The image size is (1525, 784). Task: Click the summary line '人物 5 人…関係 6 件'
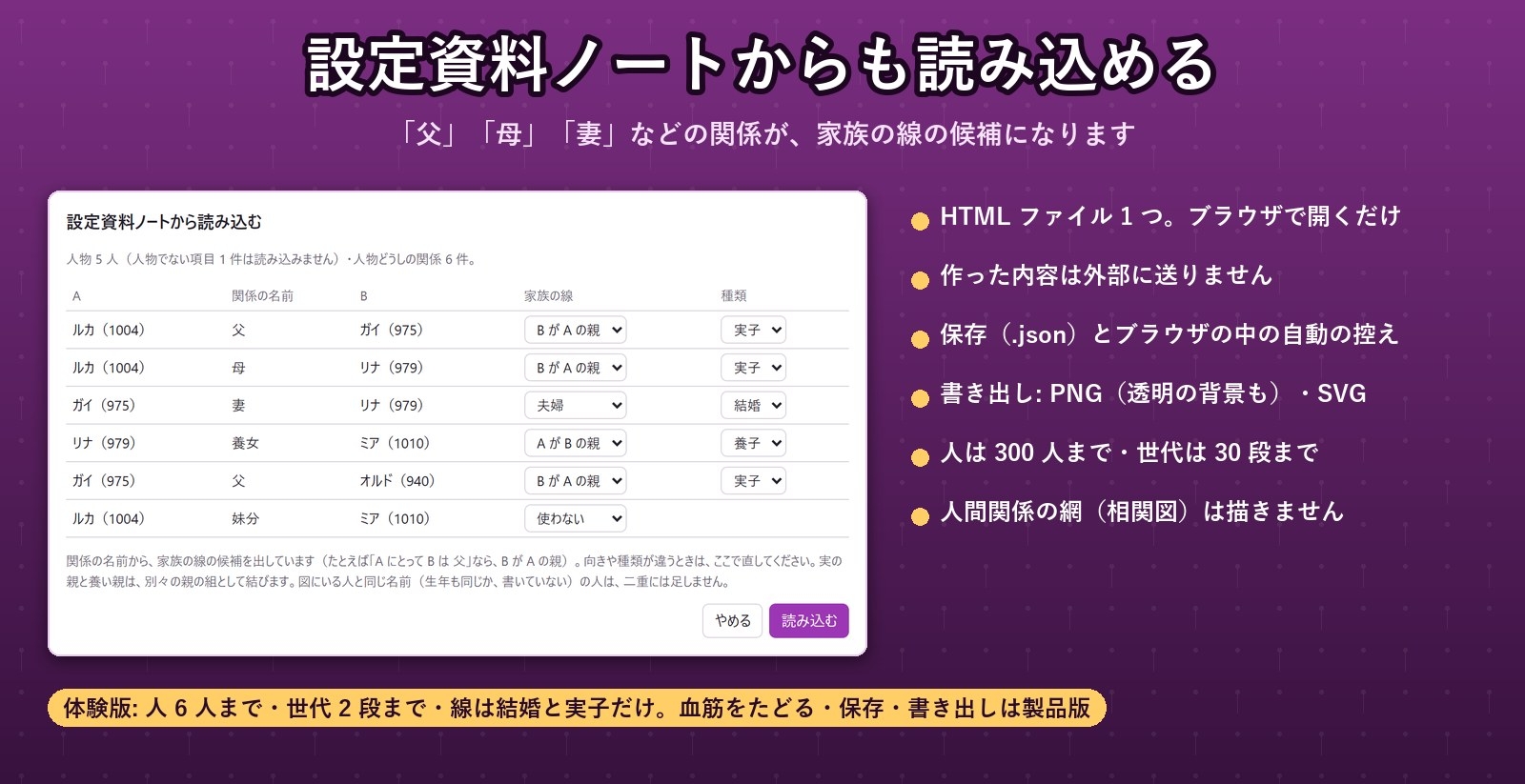point(272,259)
